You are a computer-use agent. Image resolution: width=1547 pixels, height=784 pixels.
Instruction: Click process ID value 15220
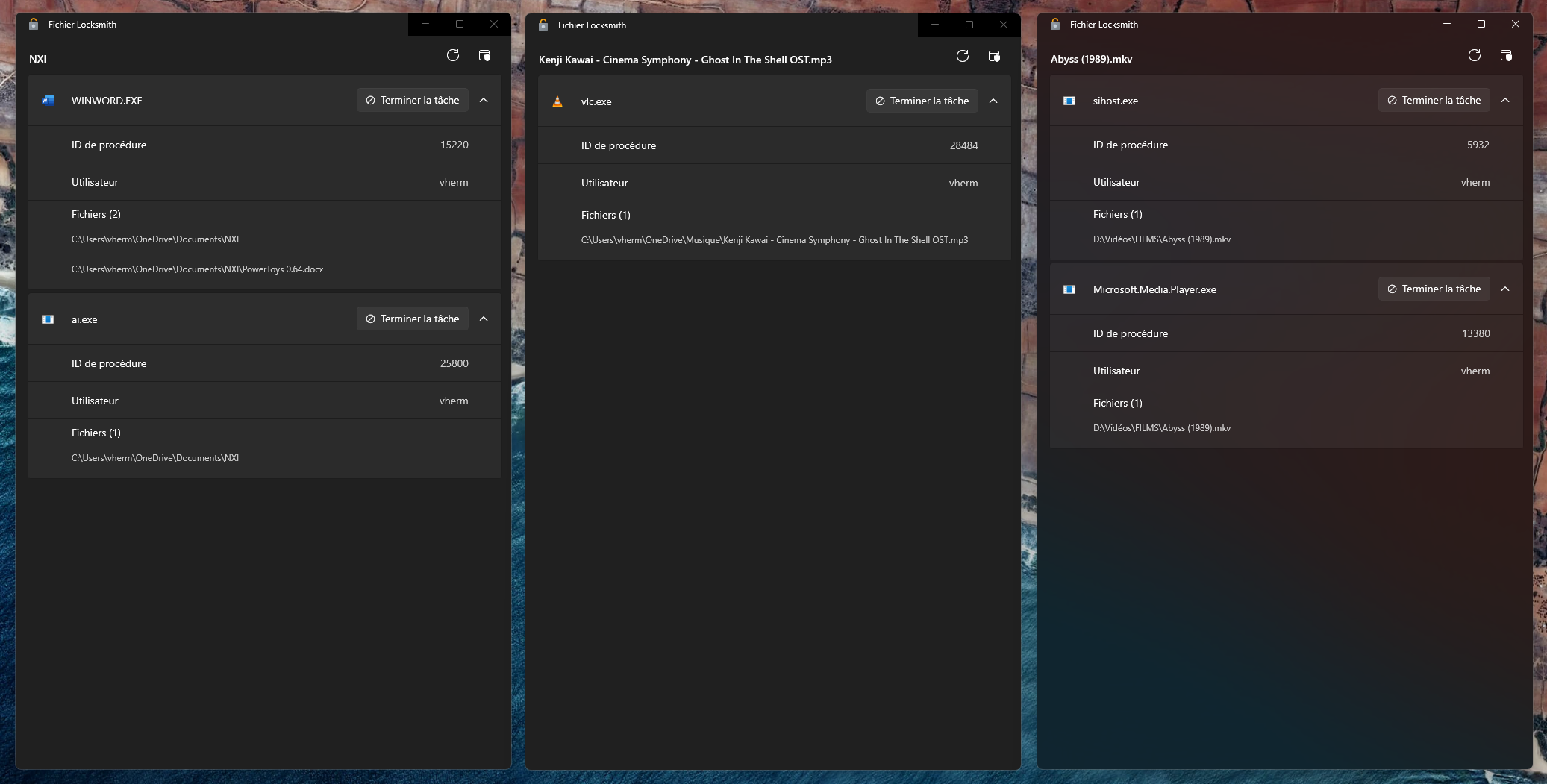454,145
